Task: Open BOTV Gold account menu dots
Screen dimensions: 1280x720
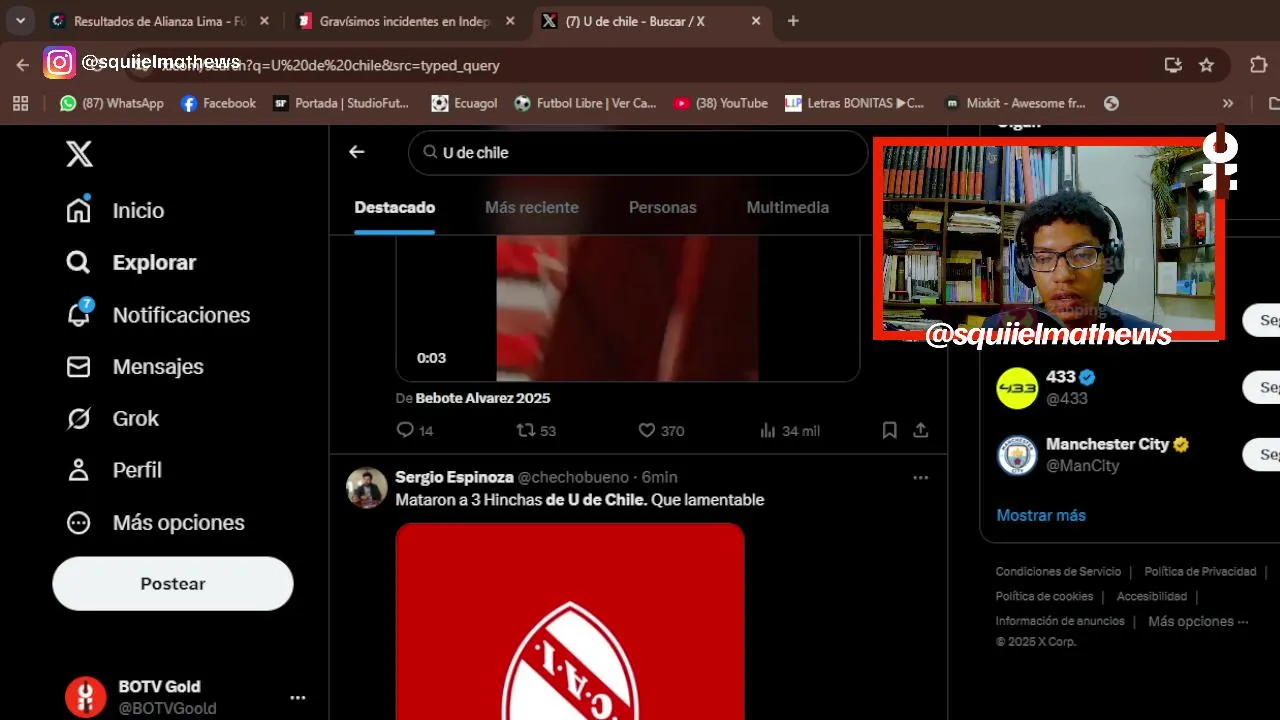Action: pos(297,697)
